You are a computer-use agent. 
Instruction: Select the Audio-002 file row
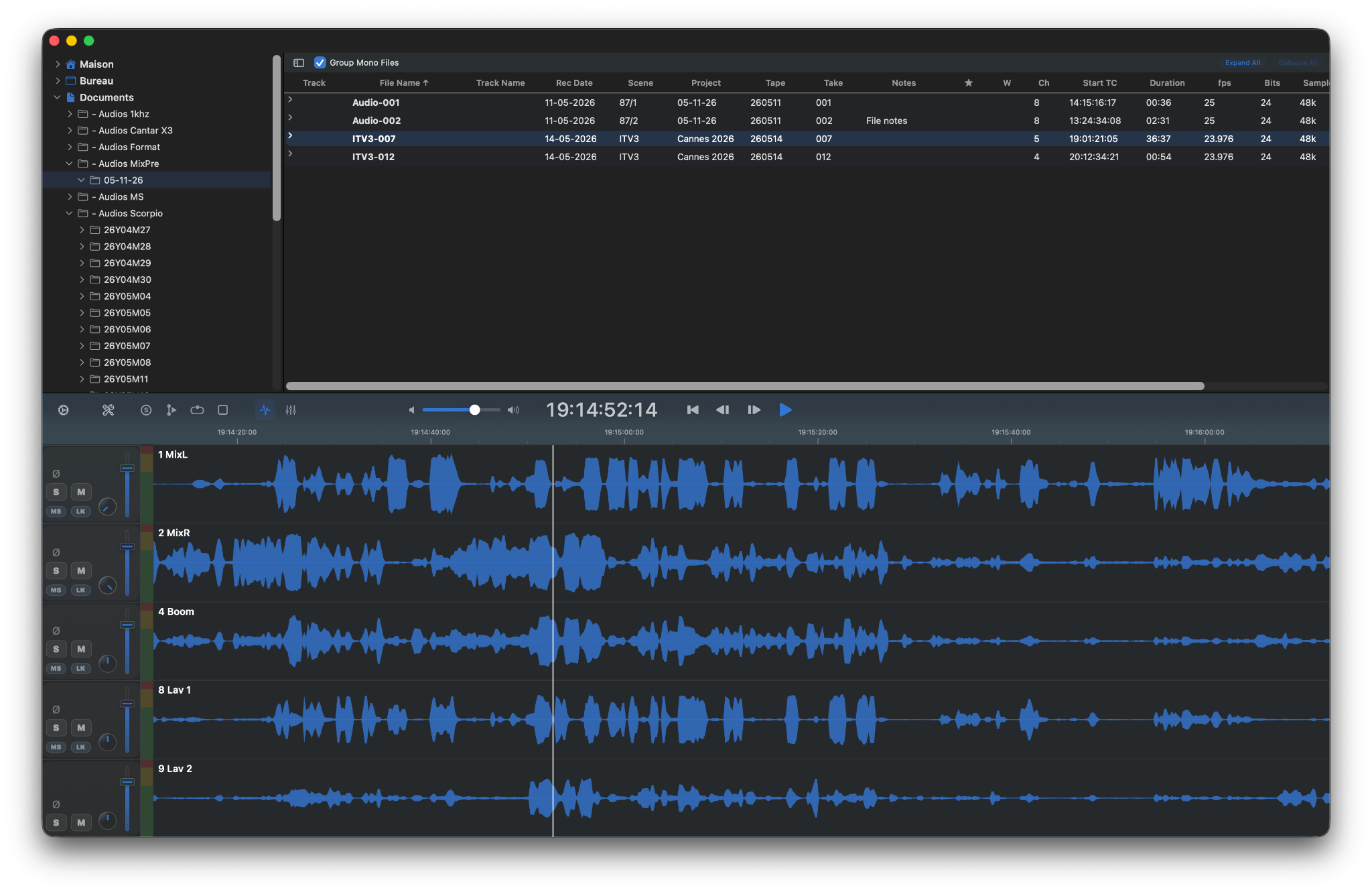coord(807,121)
